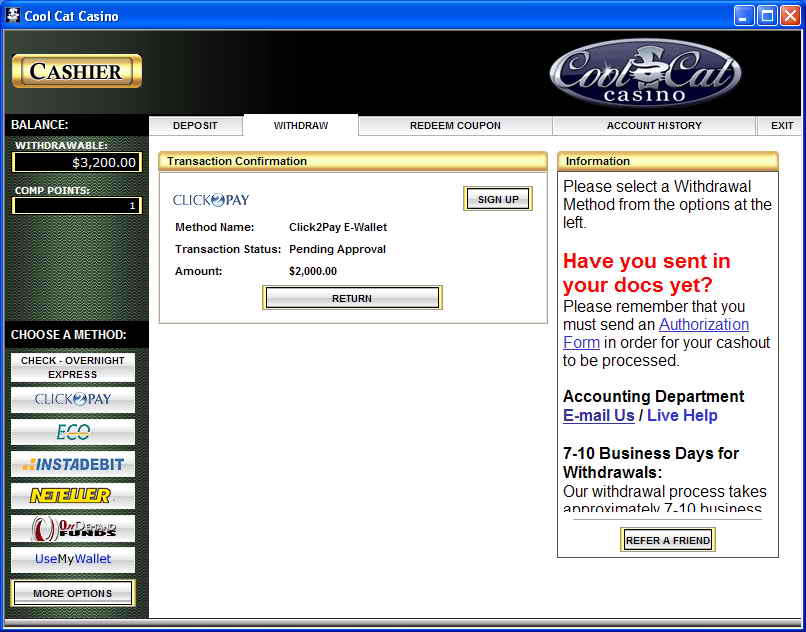Click the Cool Cat Casino logo
The width and height of the screenshot is (806, 632).
pyautogui.click(x=645, y=73)
